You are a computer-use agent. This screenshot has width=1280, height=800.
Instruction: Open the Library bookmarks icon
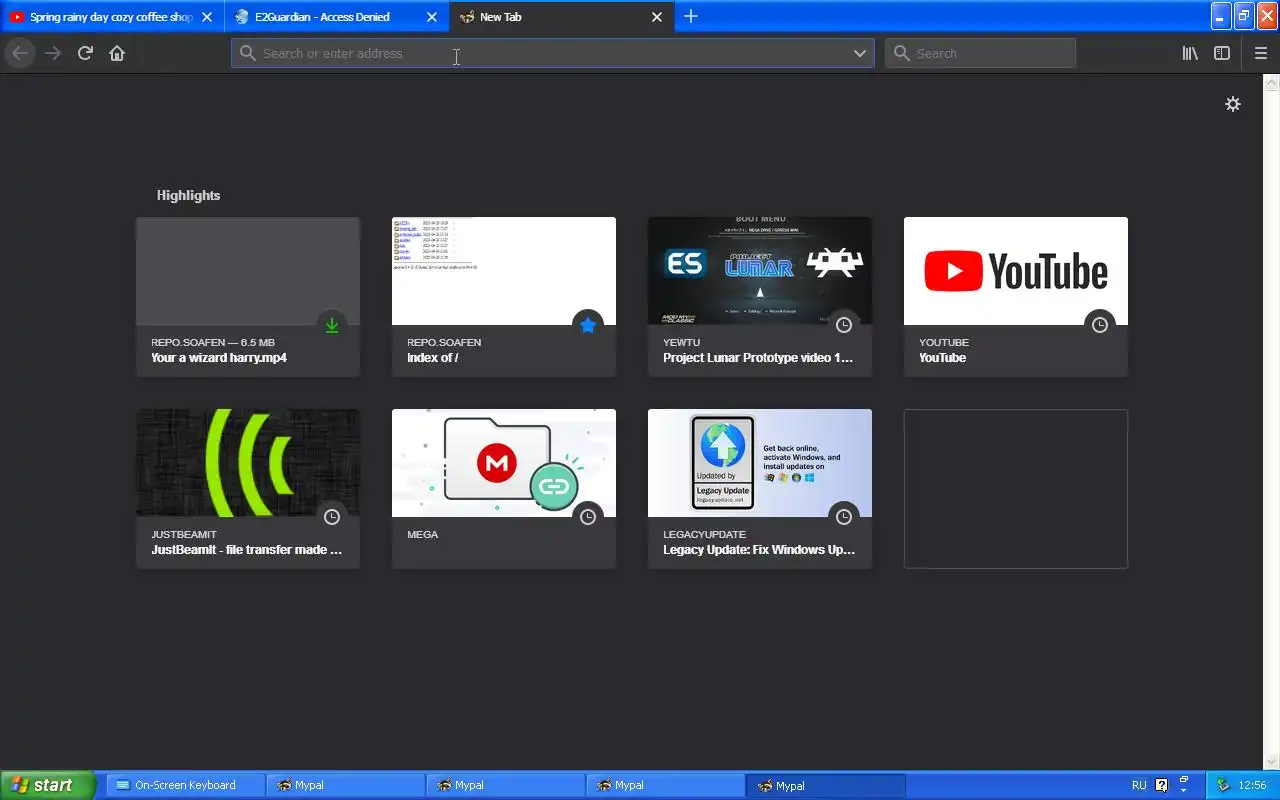click(x=1190, y=53)
